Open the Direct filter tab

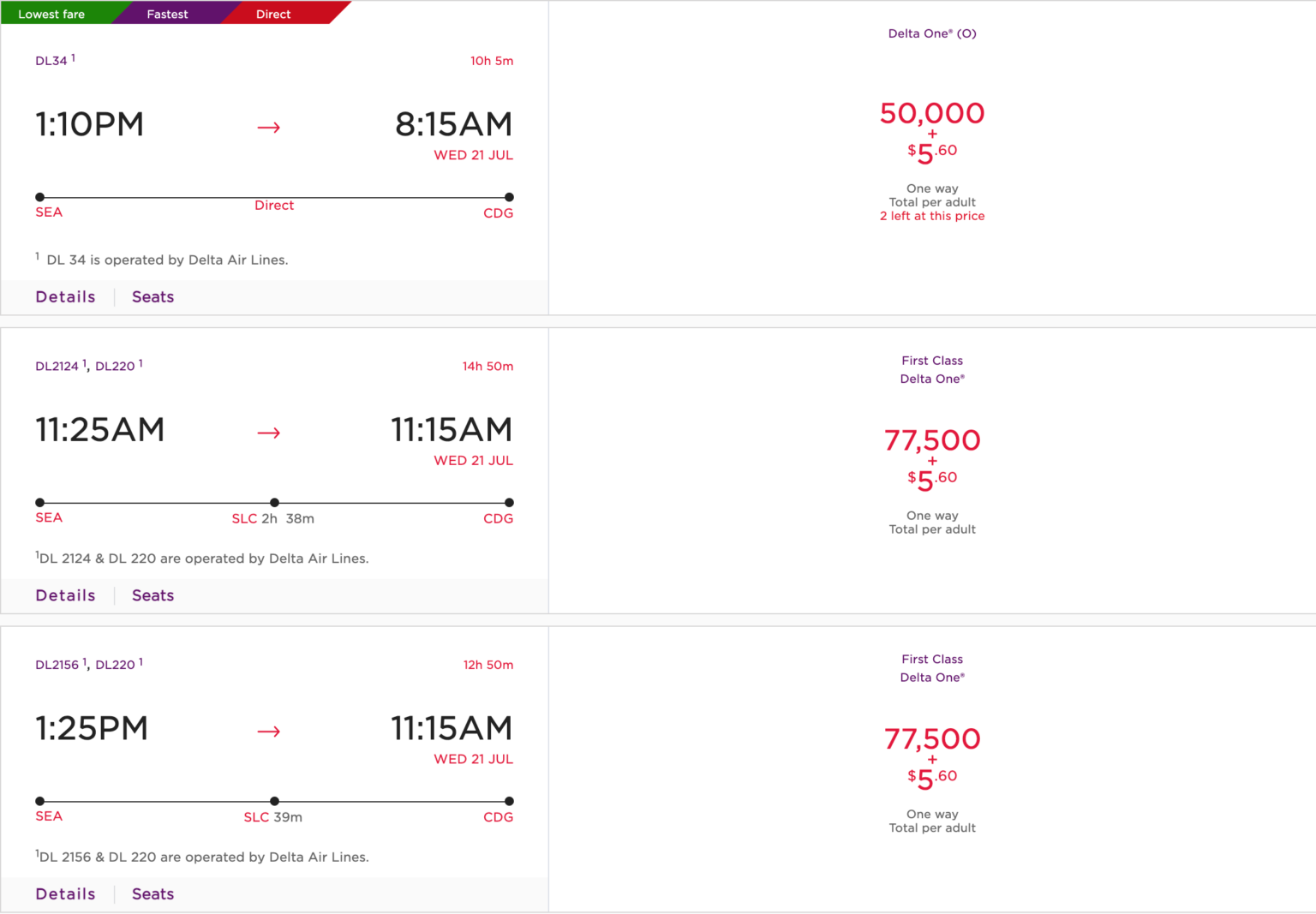[273, 13]
